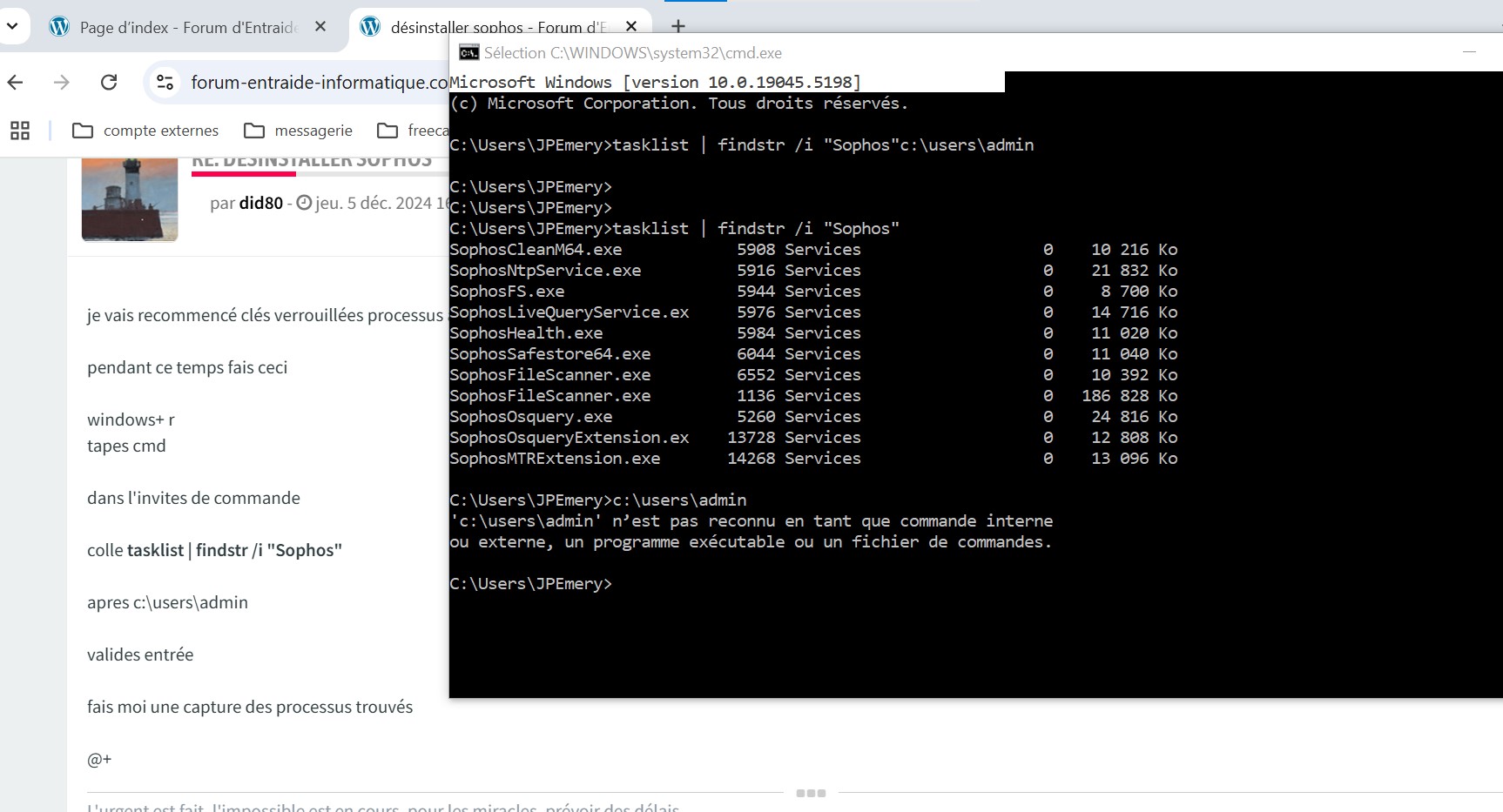Click the 'valides entrée' line in the post
Image resolution: width=1503 pixels, height=812 pixels.
click(x=140, y=654)
